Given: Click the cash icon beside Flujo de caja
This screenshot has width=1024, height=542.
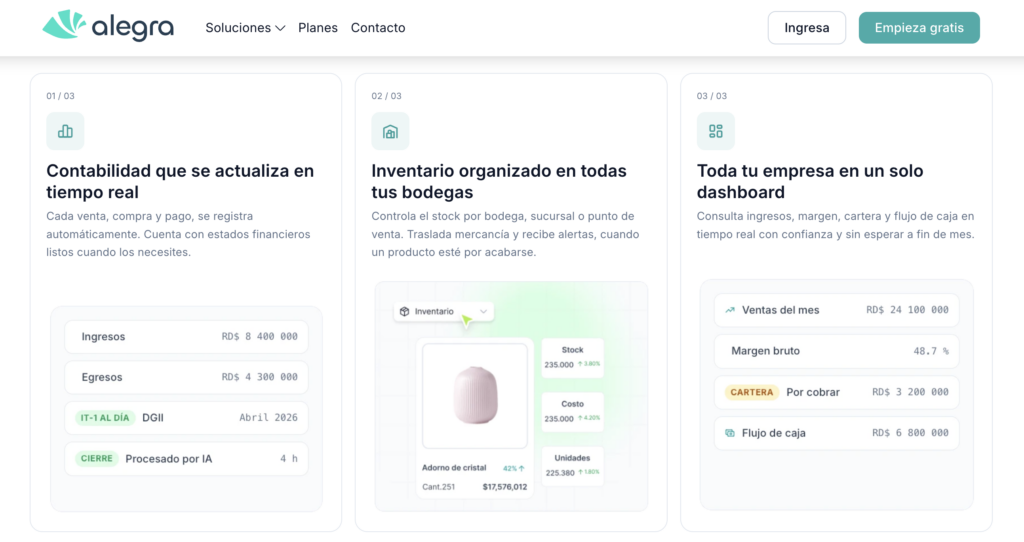Looking at the screenshot, I should pos(730,433).
